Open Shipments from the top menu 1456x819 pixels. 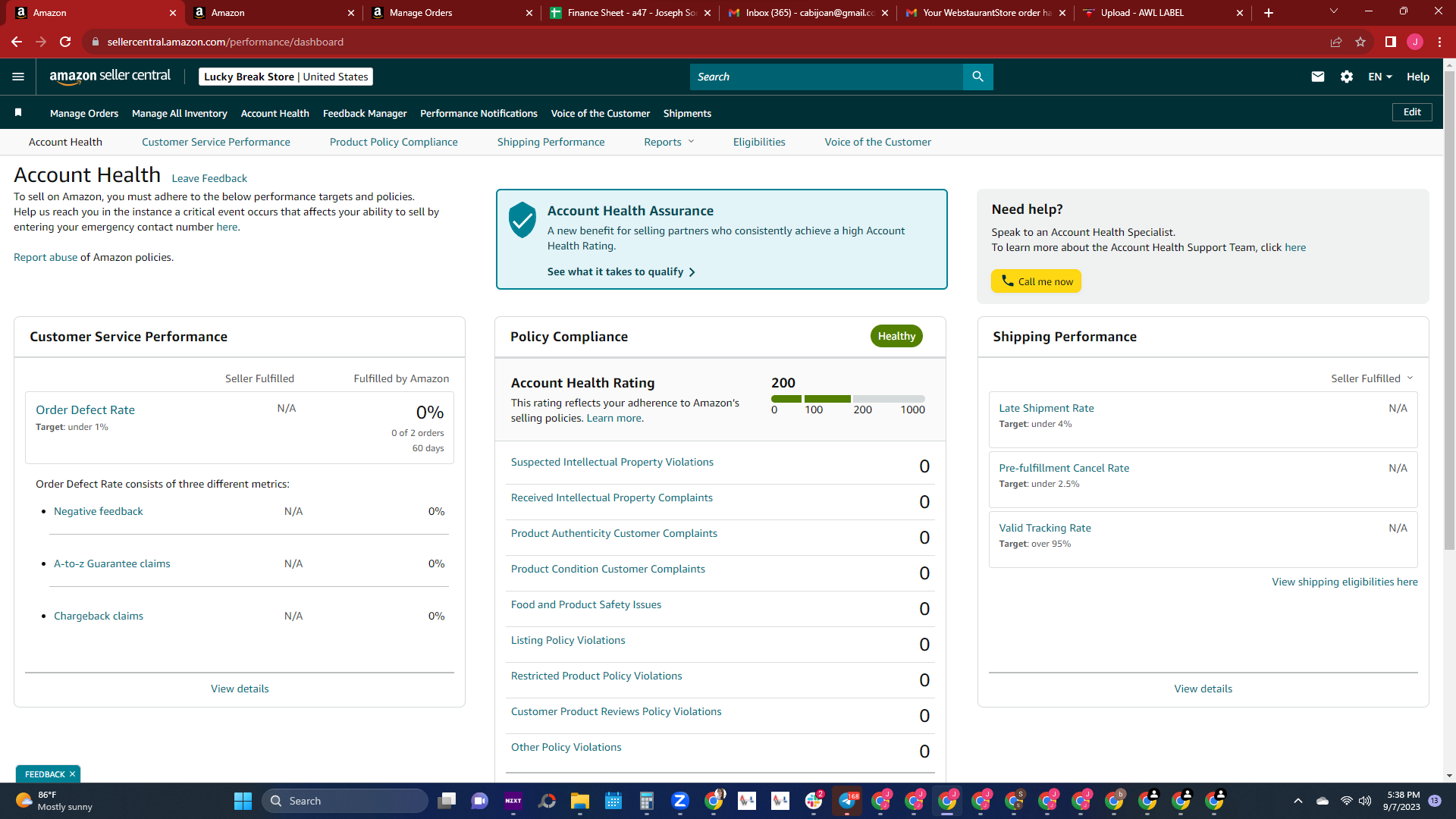687,113
